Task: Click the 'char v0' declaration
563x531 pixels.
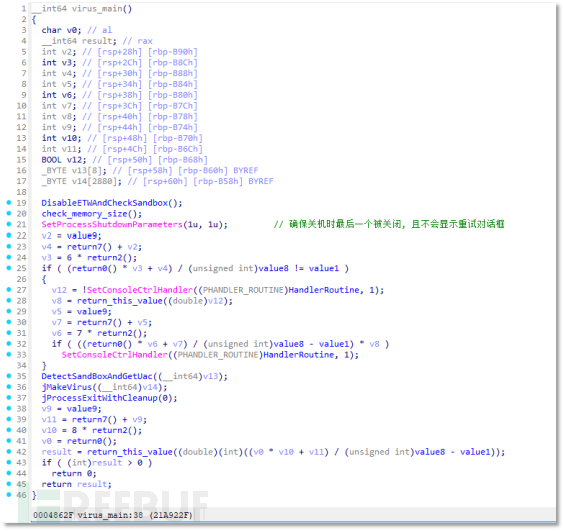Action: pyautogui.click(x=61, y=30)
